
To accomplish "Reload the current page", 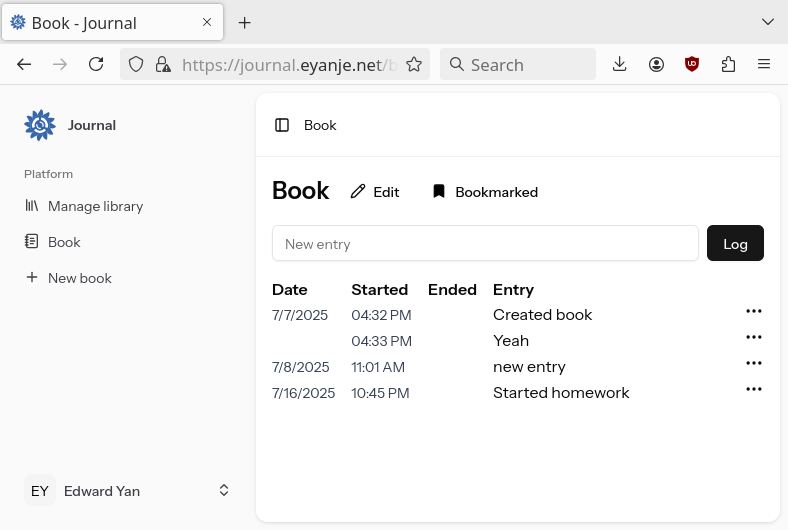I will pos(96,64).
